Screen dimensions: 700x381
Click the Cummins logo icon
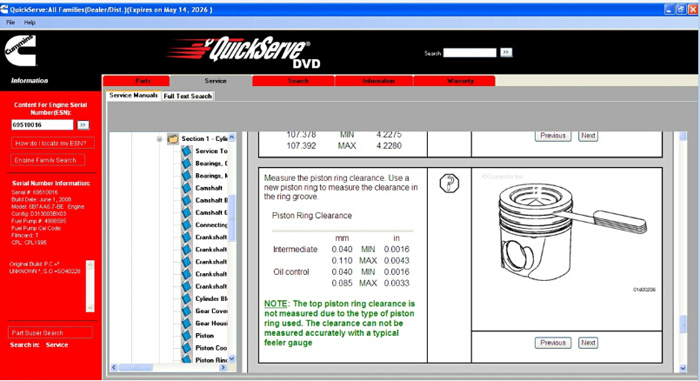tap(20, 51)
